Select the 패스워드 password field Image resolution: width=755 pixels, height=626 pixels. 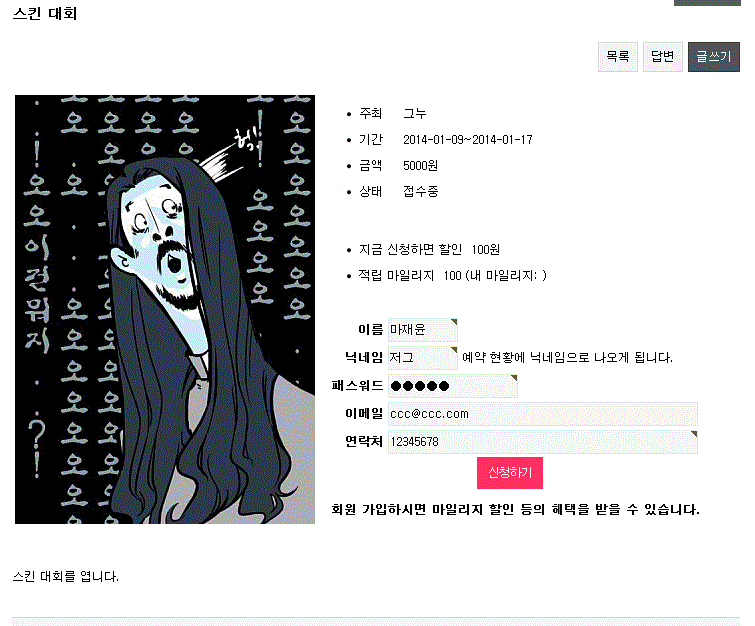tap(453, 386)
